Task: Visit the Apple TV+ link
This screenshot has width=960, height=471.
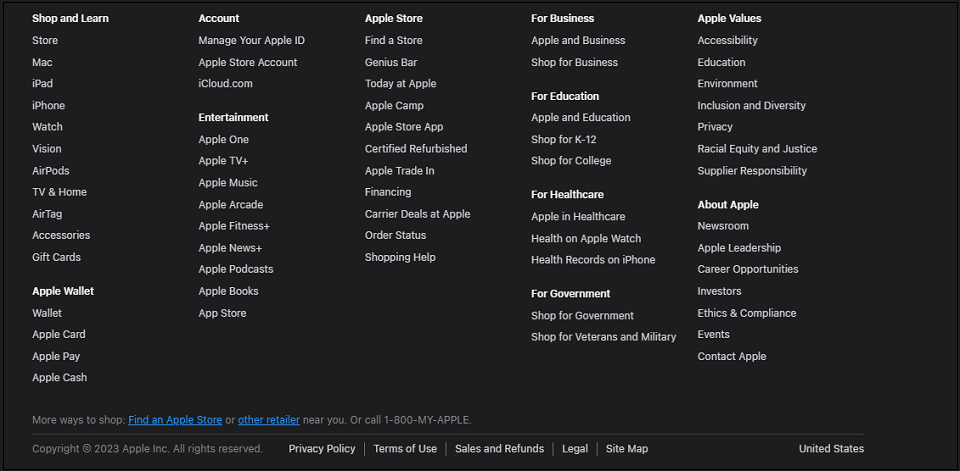Action: pyautogui.click(x=223, y=161)
